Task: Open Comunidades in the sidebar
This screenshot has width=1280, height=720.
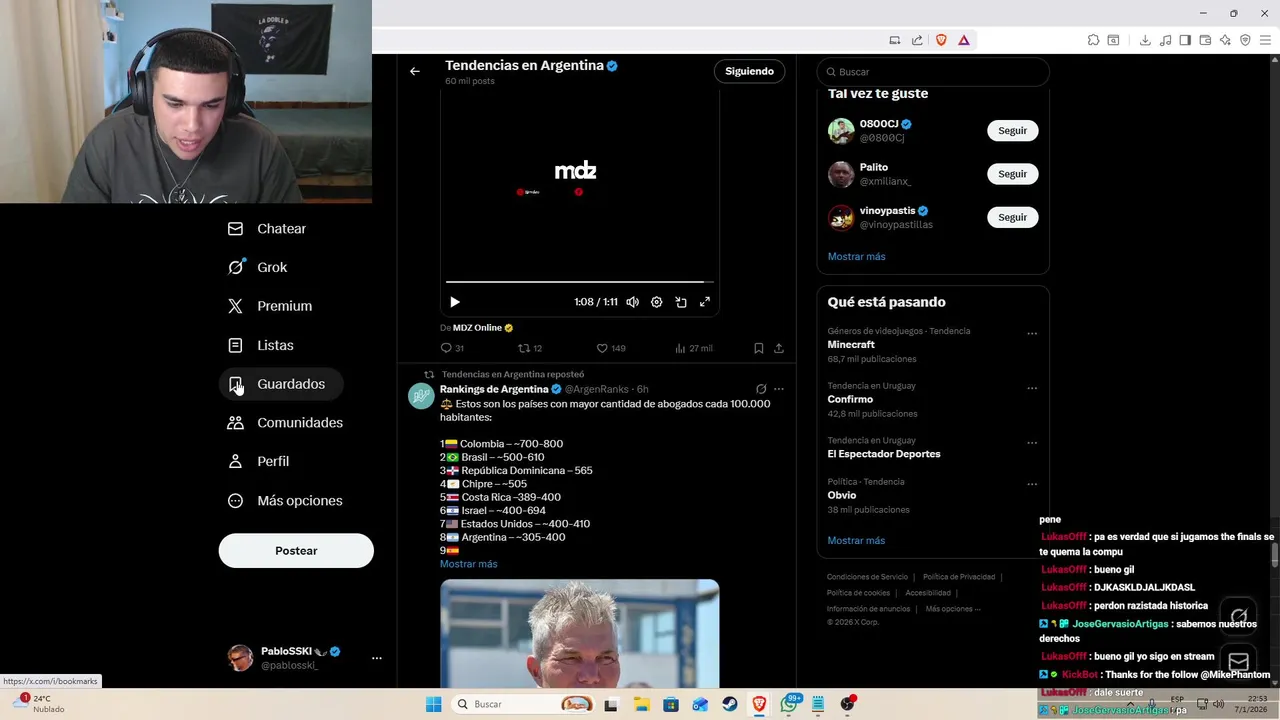Action: point(286,423)
